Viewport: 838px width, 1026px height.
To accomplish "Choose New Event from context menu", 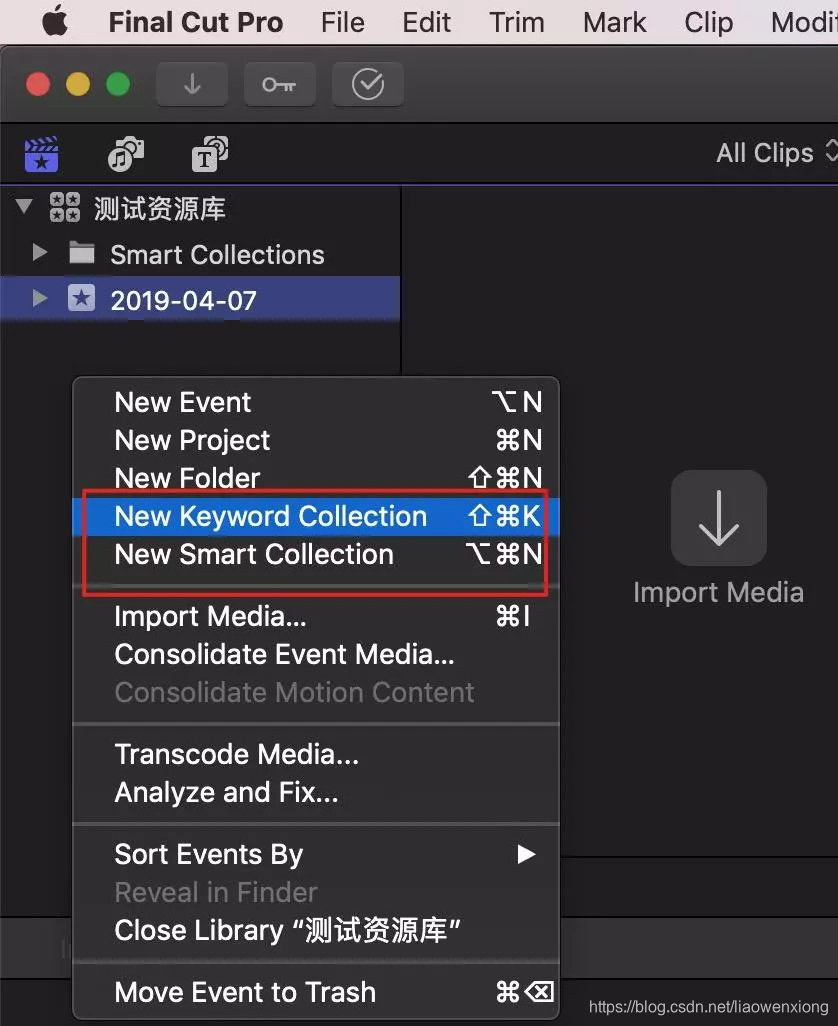I will pos(316,402).
